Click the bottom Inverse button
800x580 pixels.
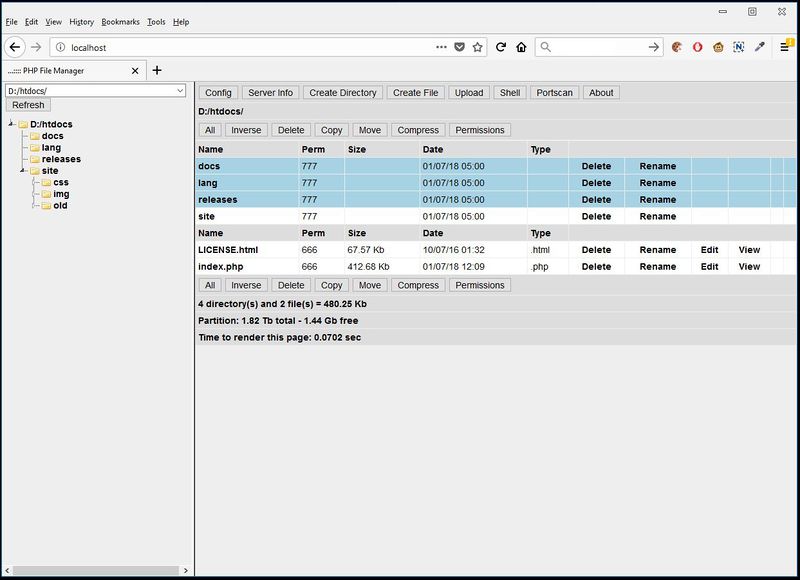coord(246,285)
